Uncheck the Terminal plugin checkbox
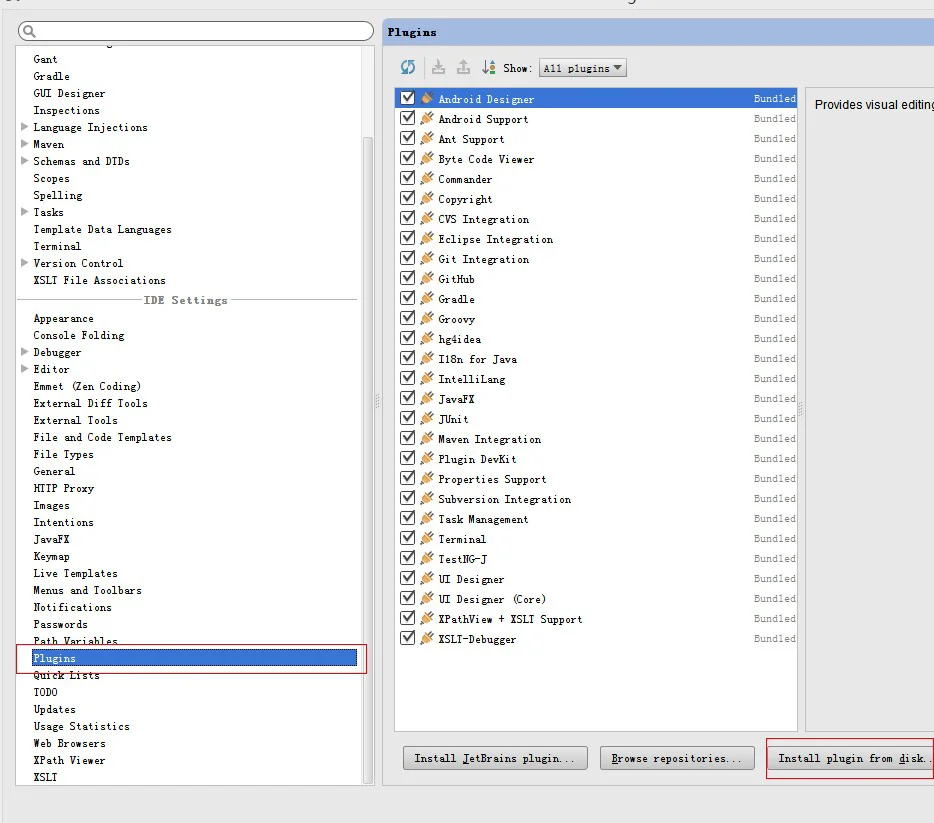This screenshot has width=934, height=823. coord(407,538)
